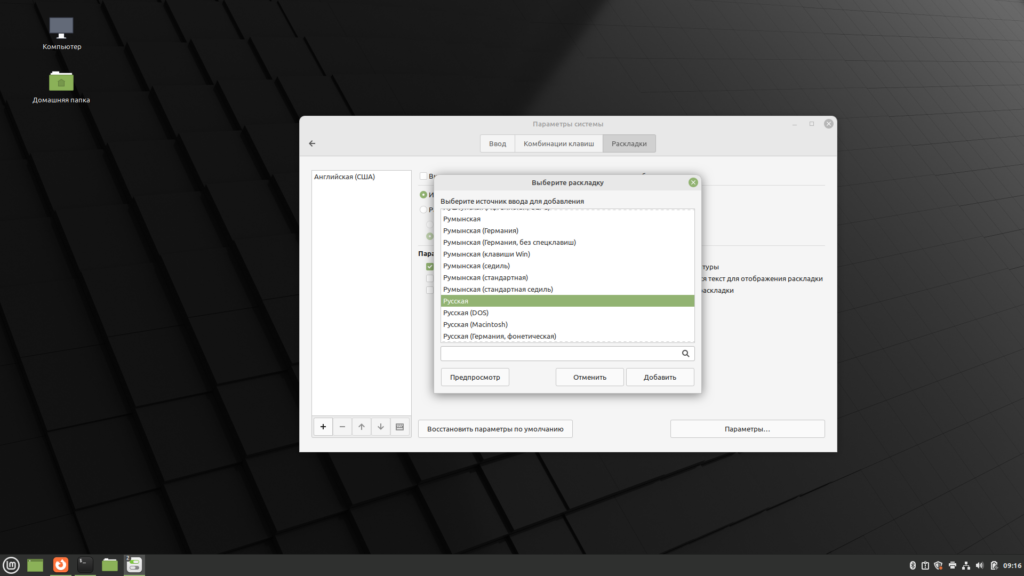1024x576 pixels.
Task: Toggle the checked green checkbox behind the dialog
Action: 429,267
